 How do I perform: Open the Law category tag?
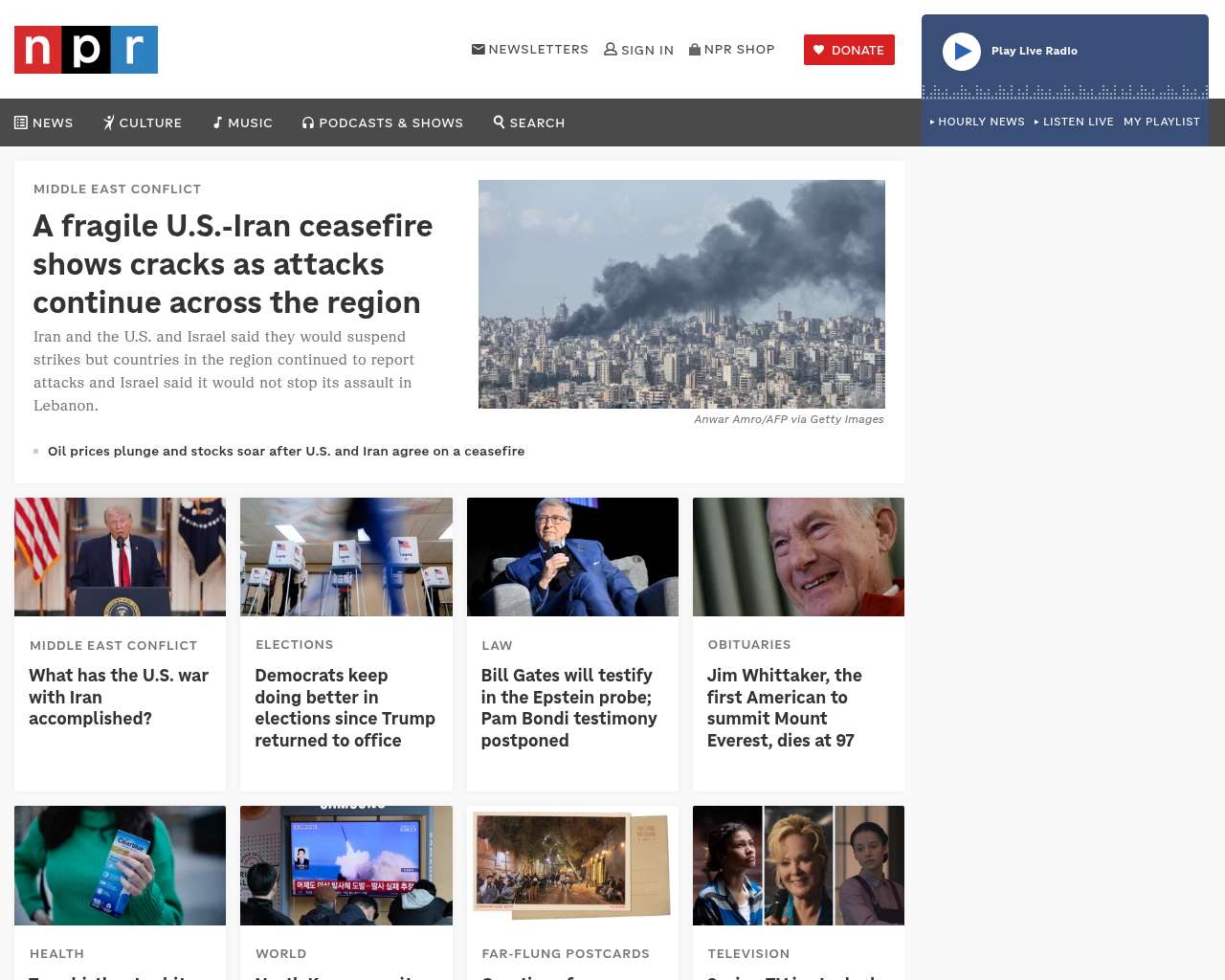[497, 645]
